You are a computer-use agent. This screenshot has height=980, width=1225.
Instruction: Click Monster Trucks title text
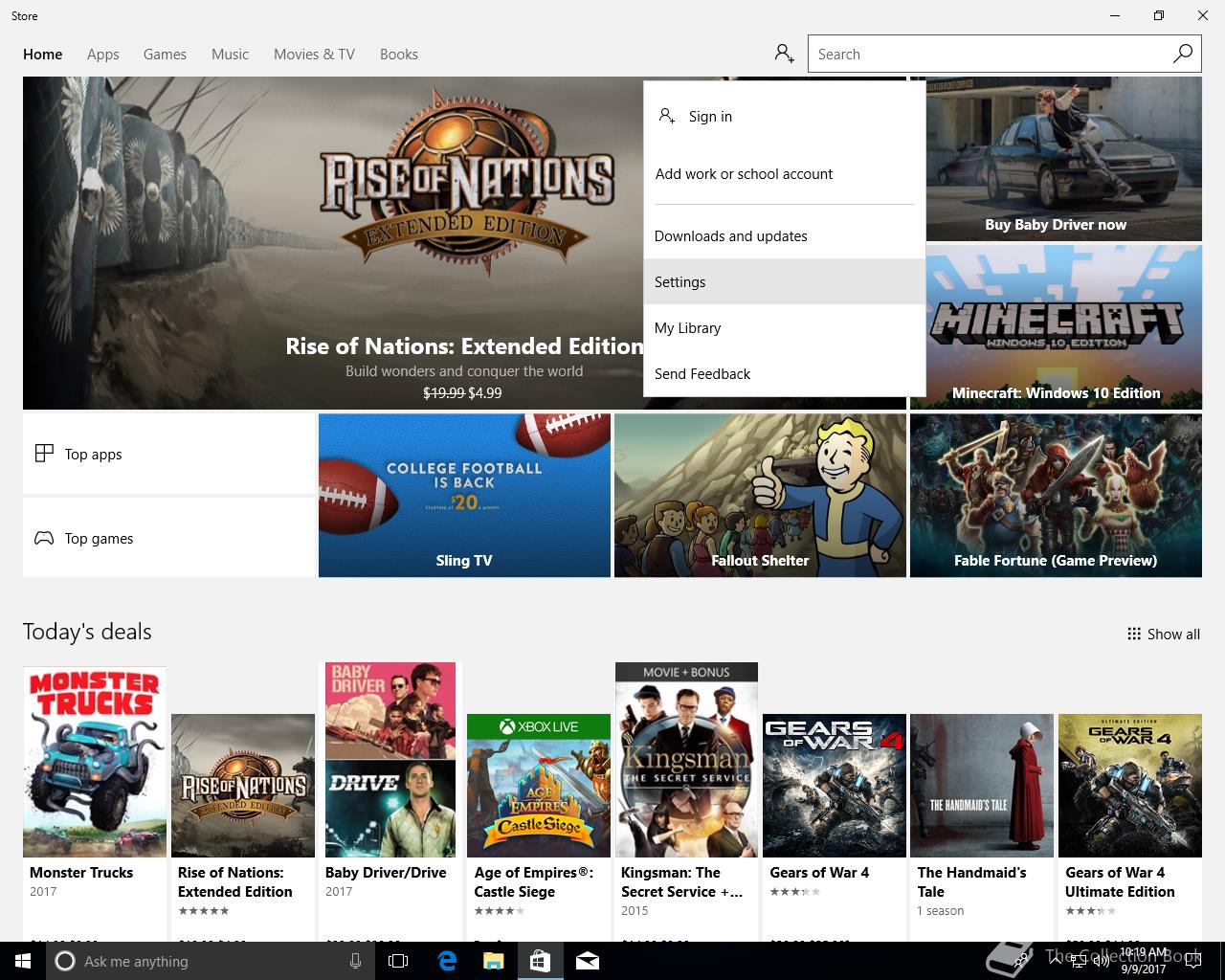(81, 872)
